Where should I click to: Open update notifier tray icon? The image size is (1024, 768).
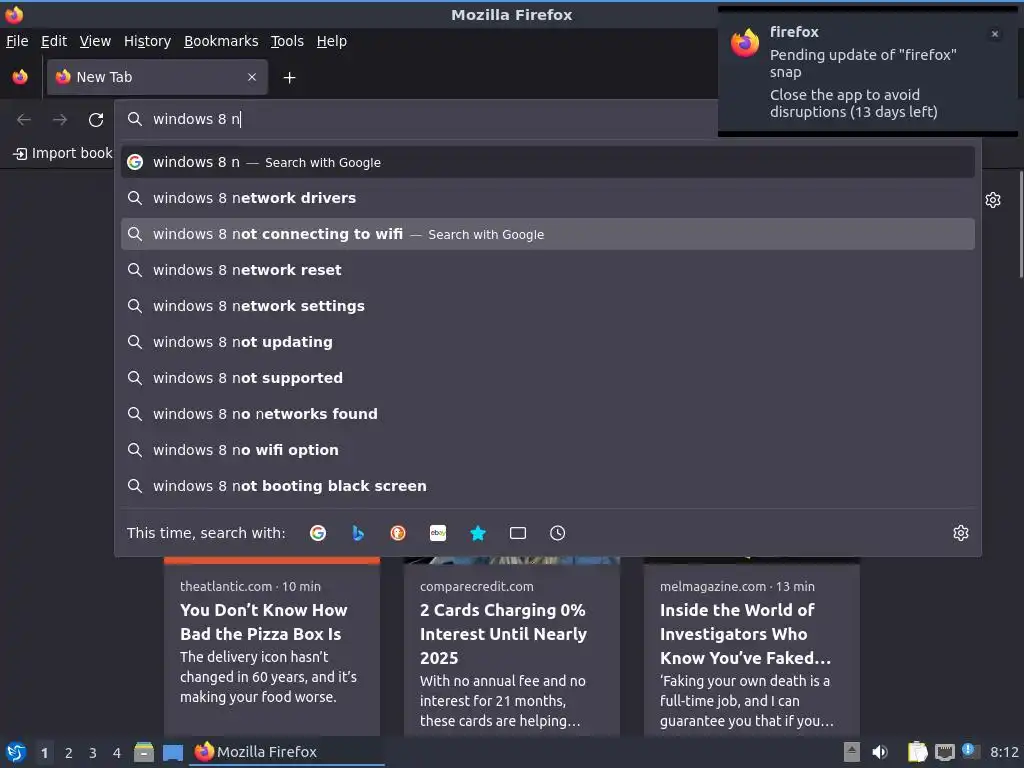click(x=970, y=751)
